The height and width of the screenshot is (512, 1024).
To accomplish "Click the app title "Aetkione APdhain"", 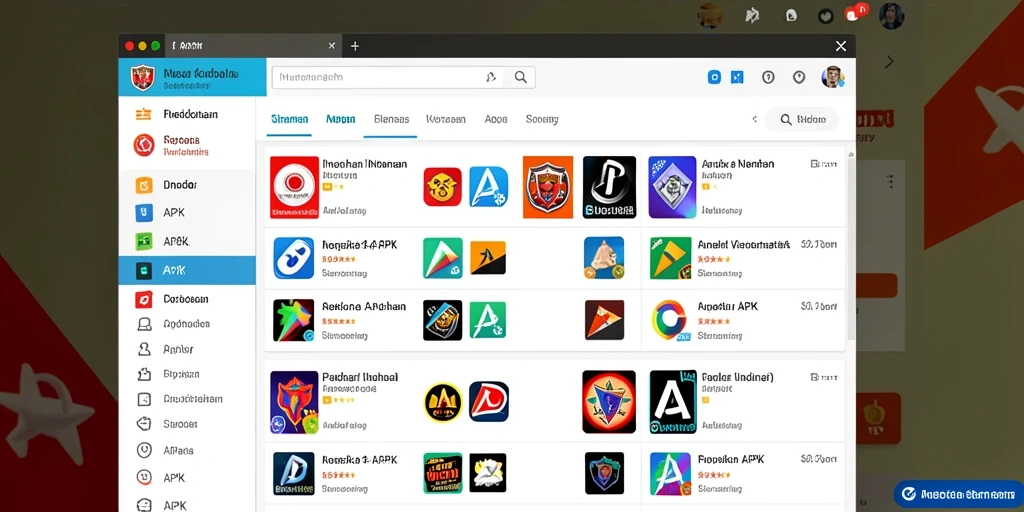I will tap(364, 306).
